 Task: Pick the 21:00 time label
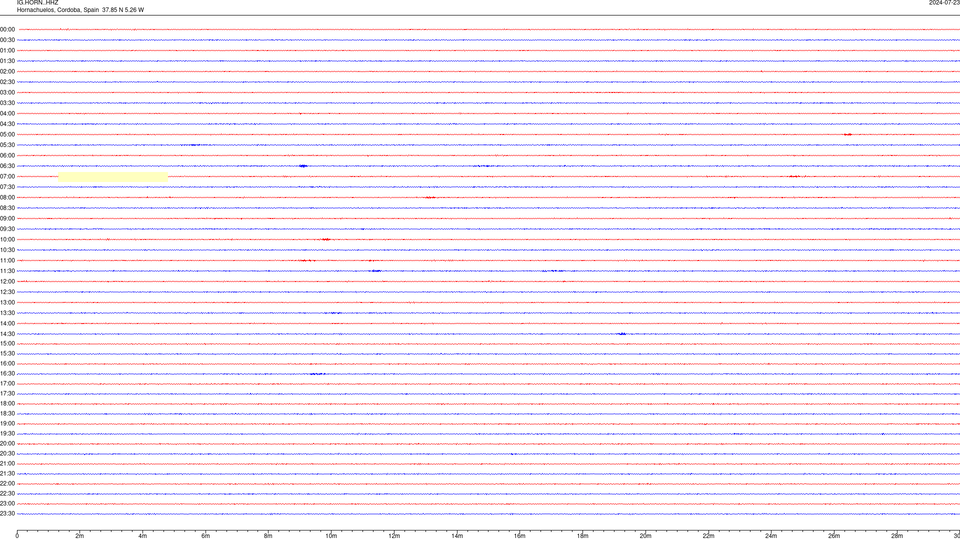pyautogui.click(x=7, y=464)
